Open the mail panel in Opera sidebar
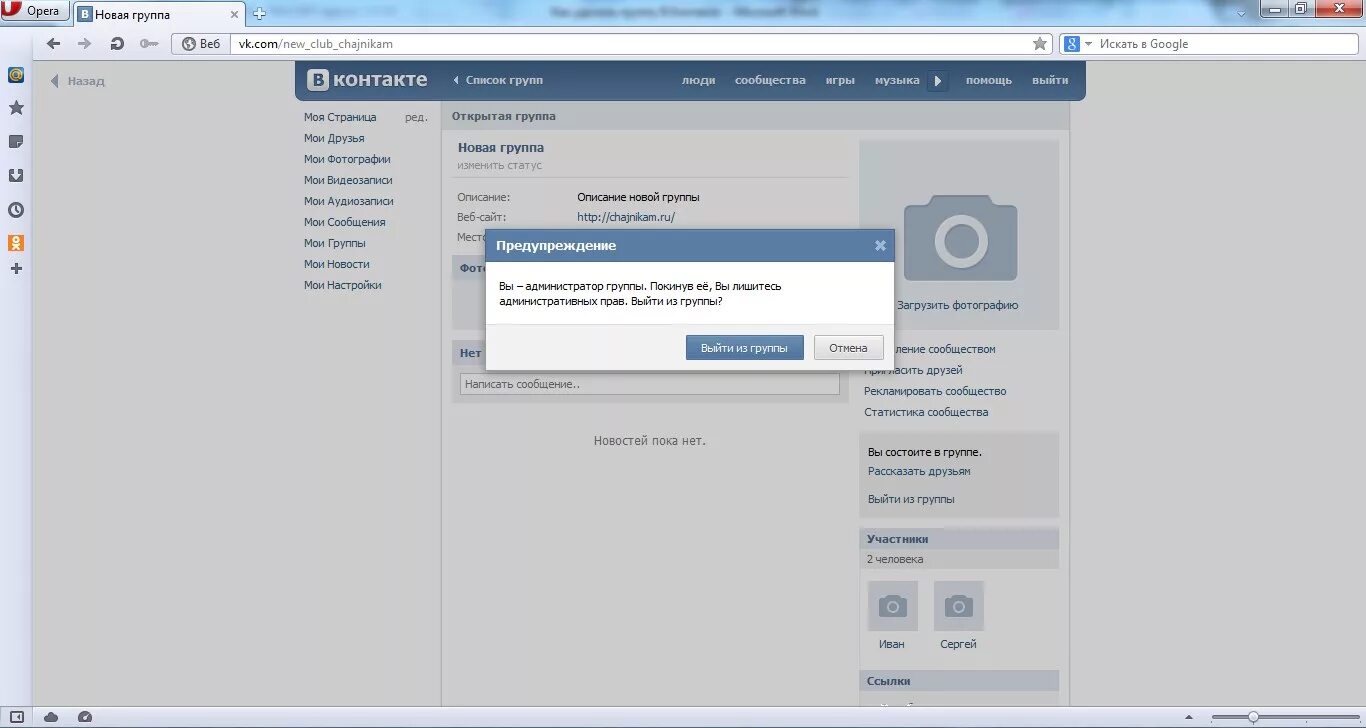This screenshot has width=1366, height=728. pos(16,75)
